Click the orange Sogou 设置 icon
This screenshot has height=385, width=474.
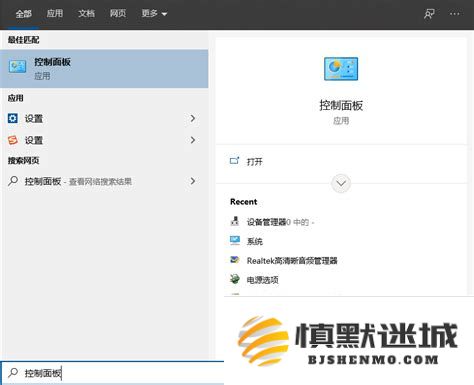click(x=13, y=140)
